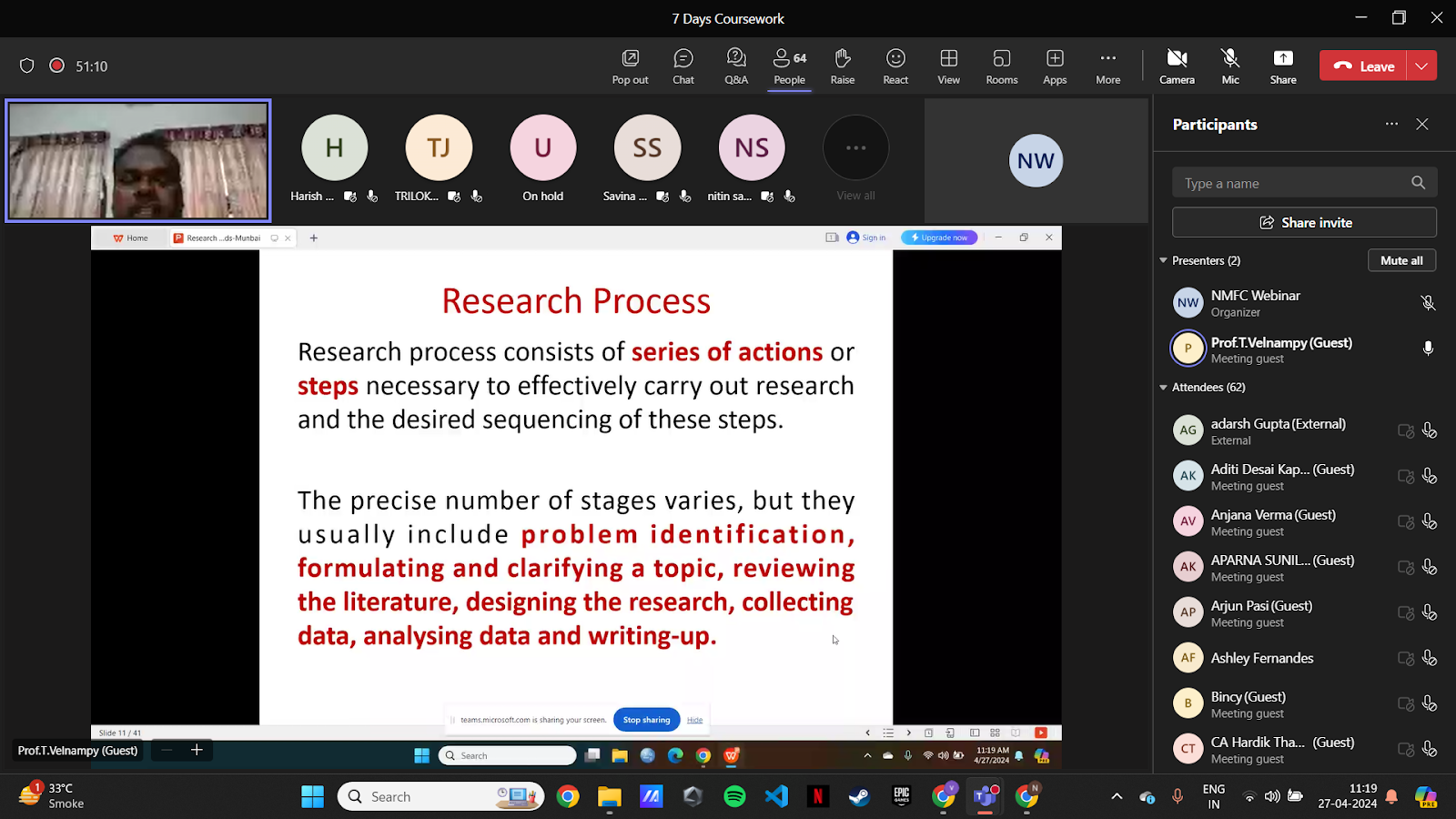
Task: Collapse the Attendees section
Action: tap(1163, 387)
